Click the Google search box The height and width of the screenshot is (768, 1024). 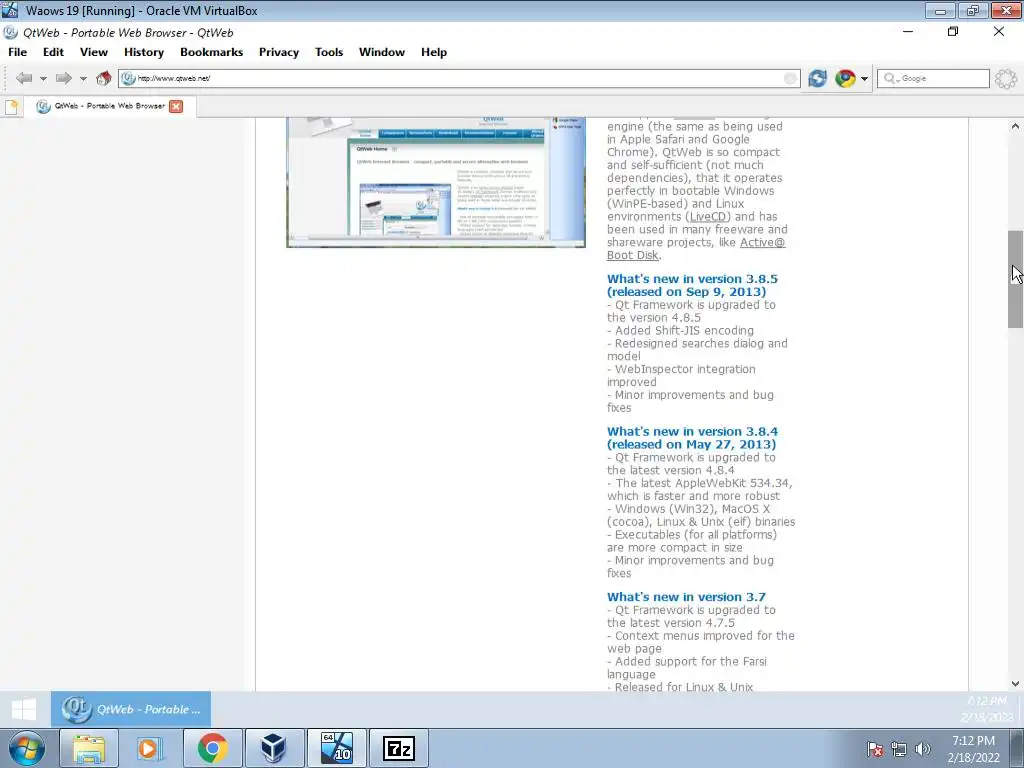[933, 78]
